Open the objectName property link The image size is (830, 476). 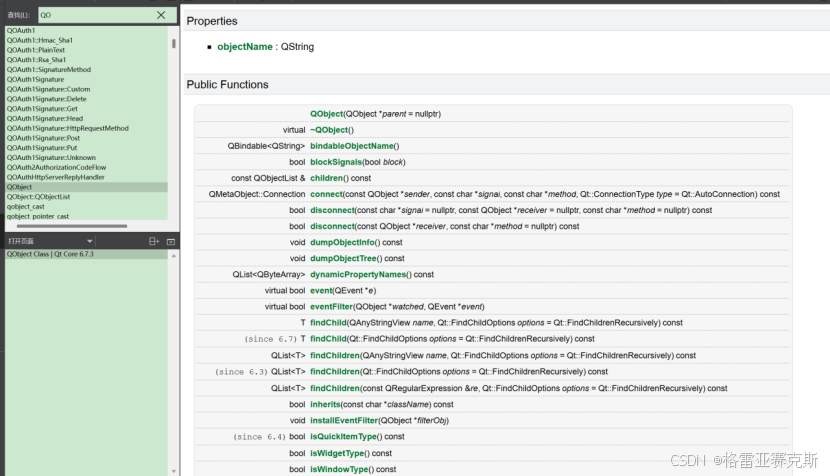point(245,47)
